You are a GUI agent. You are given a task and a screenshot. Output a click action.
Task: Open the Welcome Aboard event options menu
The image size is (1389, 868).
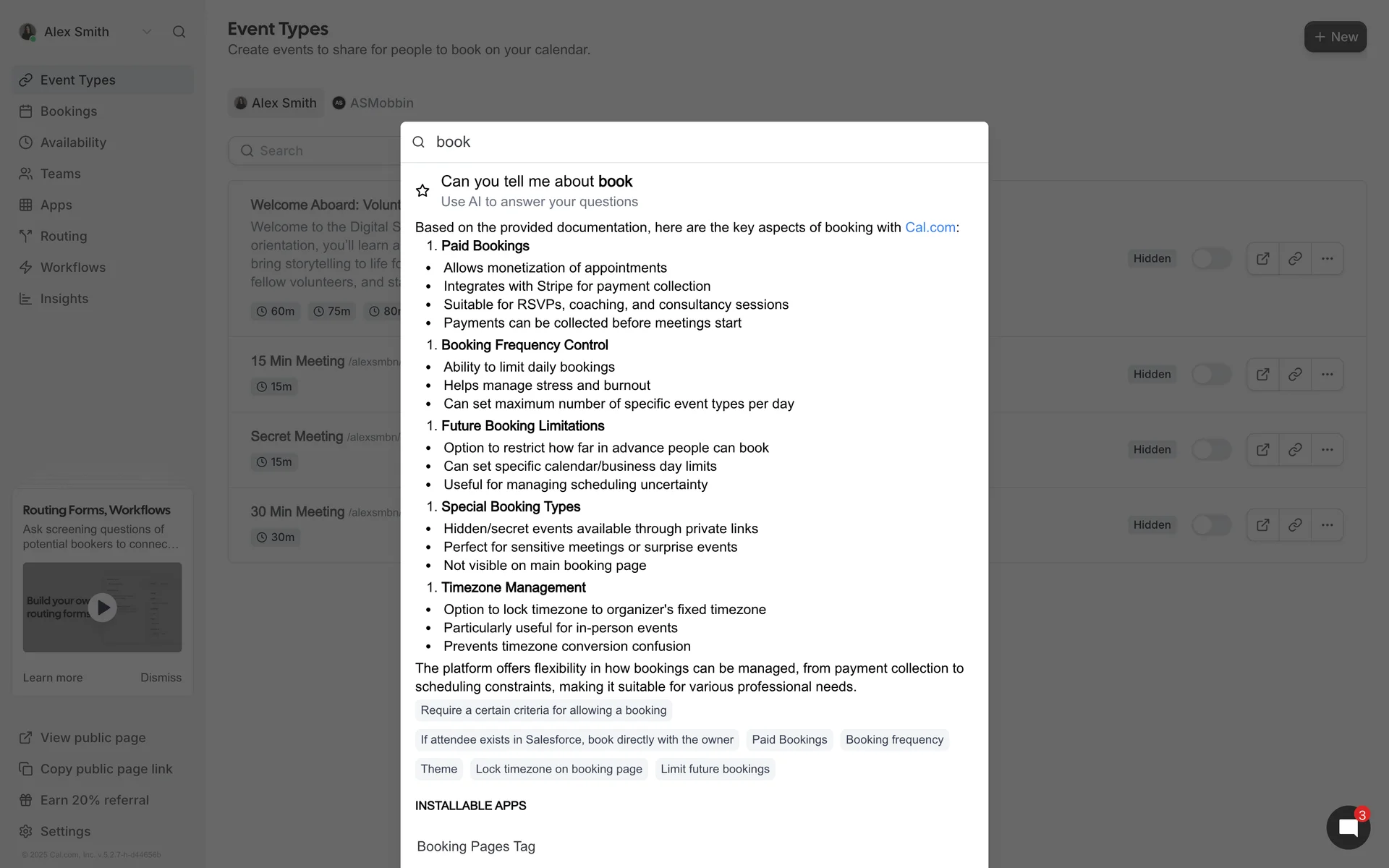click(x=1327, y=259)
